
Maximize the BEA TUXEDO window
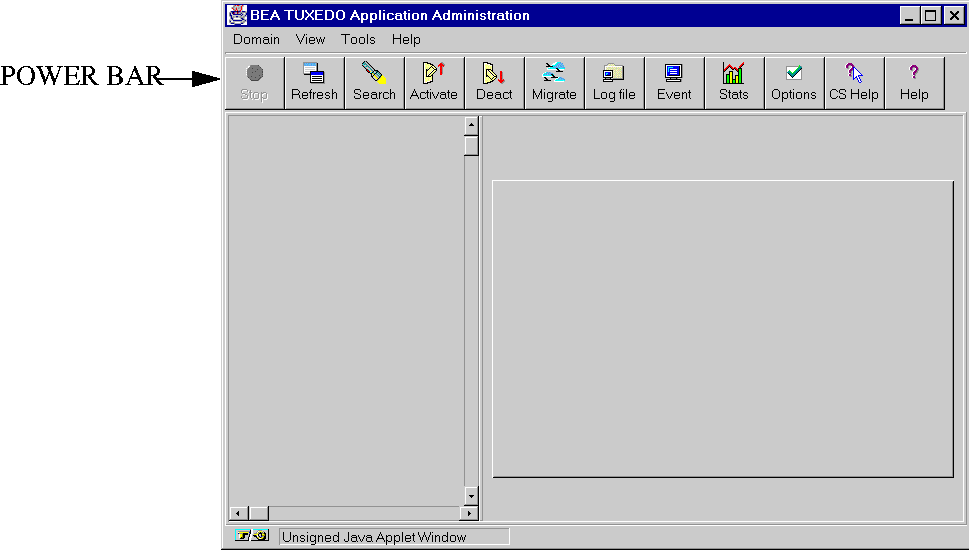[930, 15]
